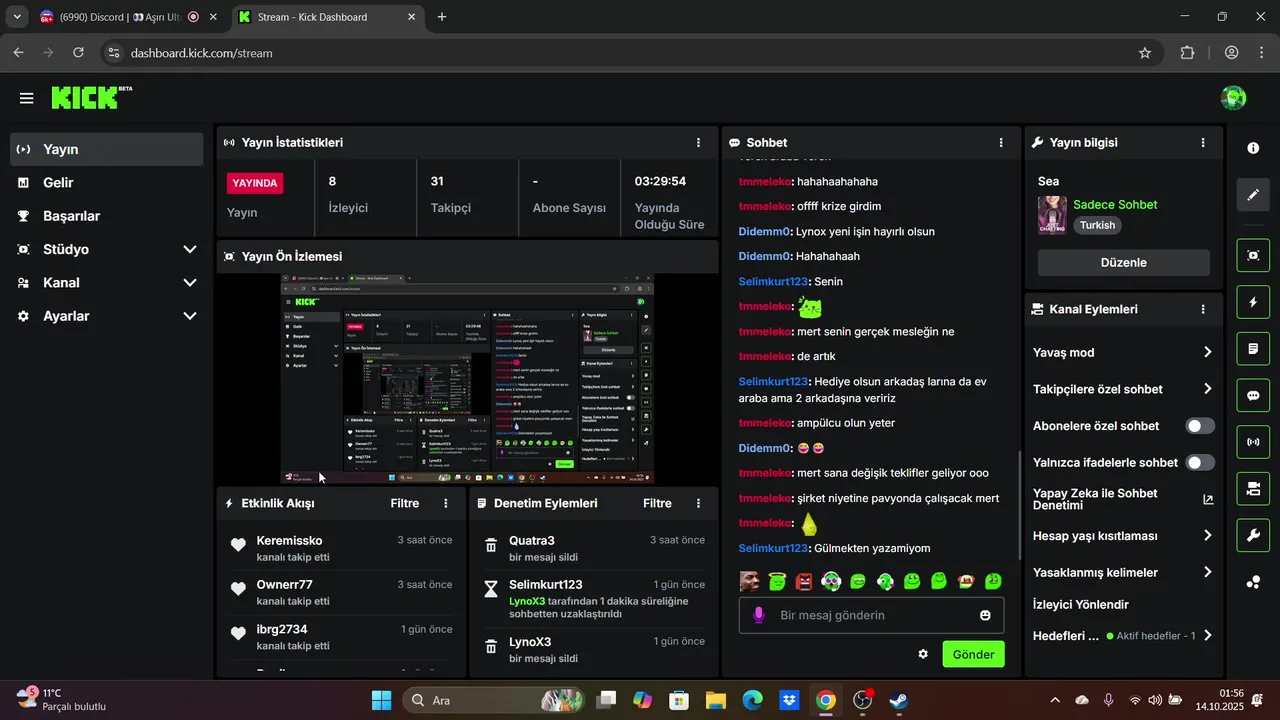Insert the first face photo emote
This screenshot has height=720, width=1280.
click(750, 581)
